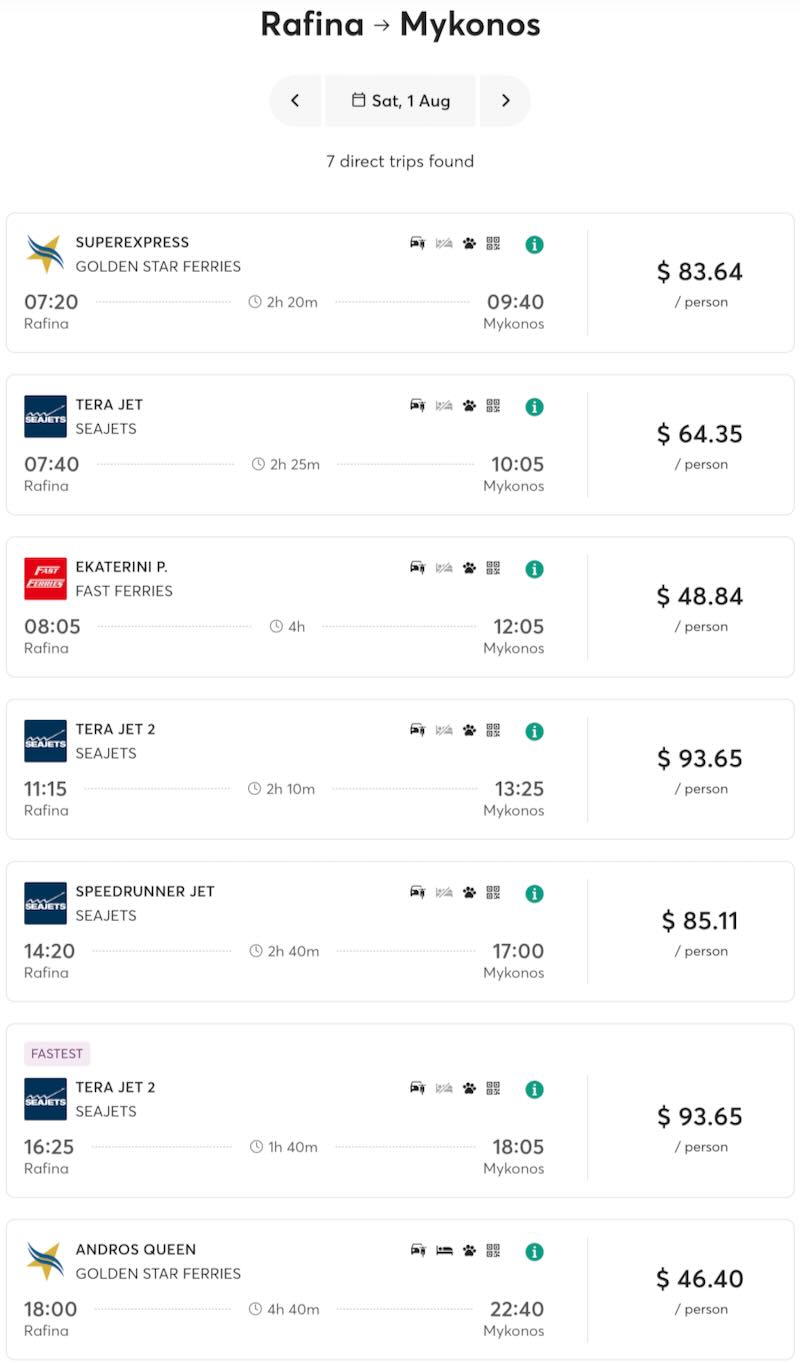
Task: Click the cabin bed icon on ANDROS QUEEN
Action: [442, 1251]
